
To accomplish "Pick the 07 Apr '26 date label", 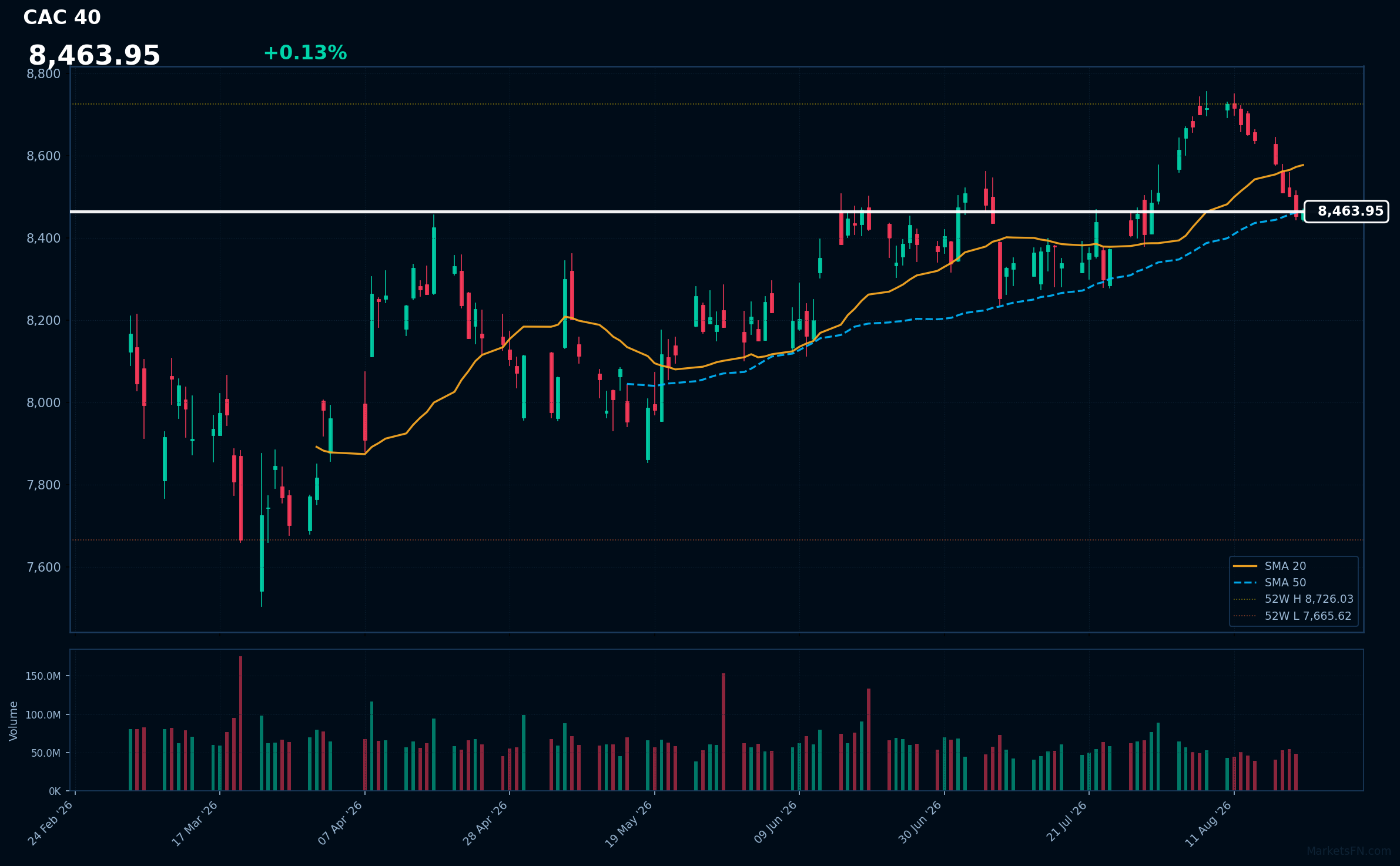I will 341,823.
